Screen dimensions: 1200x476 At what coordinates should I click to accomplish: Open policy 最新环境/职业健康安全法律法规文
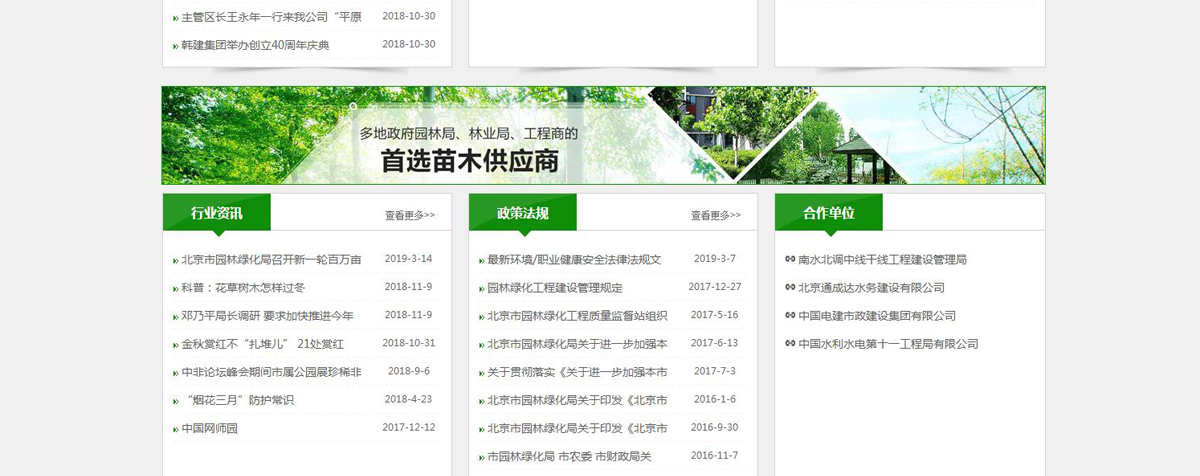coord(574,260)
